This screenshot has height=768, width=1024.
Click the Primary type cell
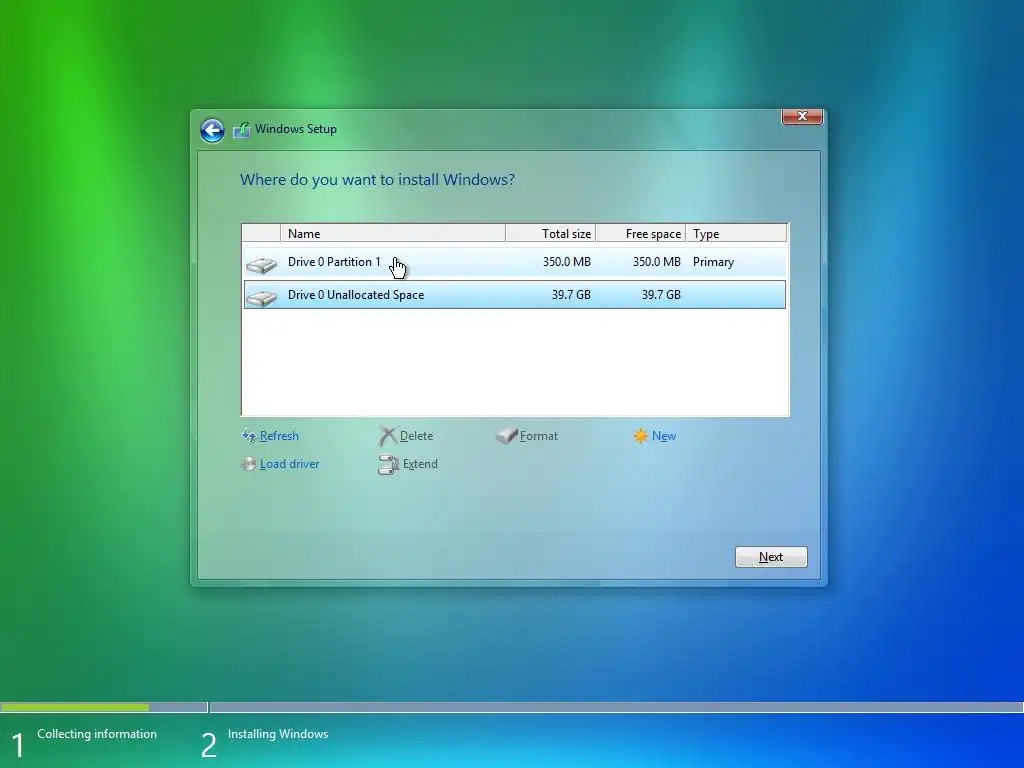click(713, 262)
